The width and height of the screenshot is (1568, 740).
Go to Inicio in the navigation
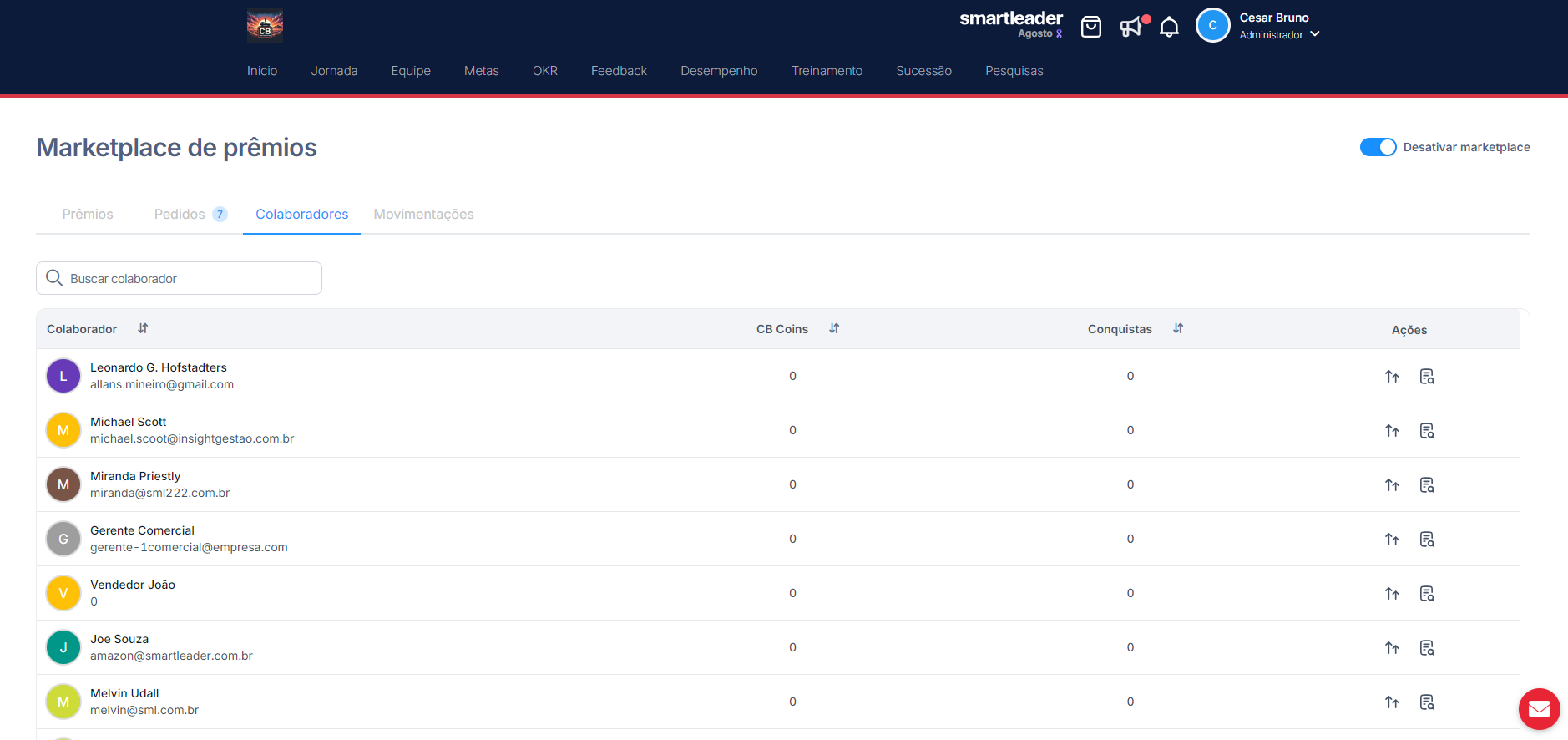262,71
